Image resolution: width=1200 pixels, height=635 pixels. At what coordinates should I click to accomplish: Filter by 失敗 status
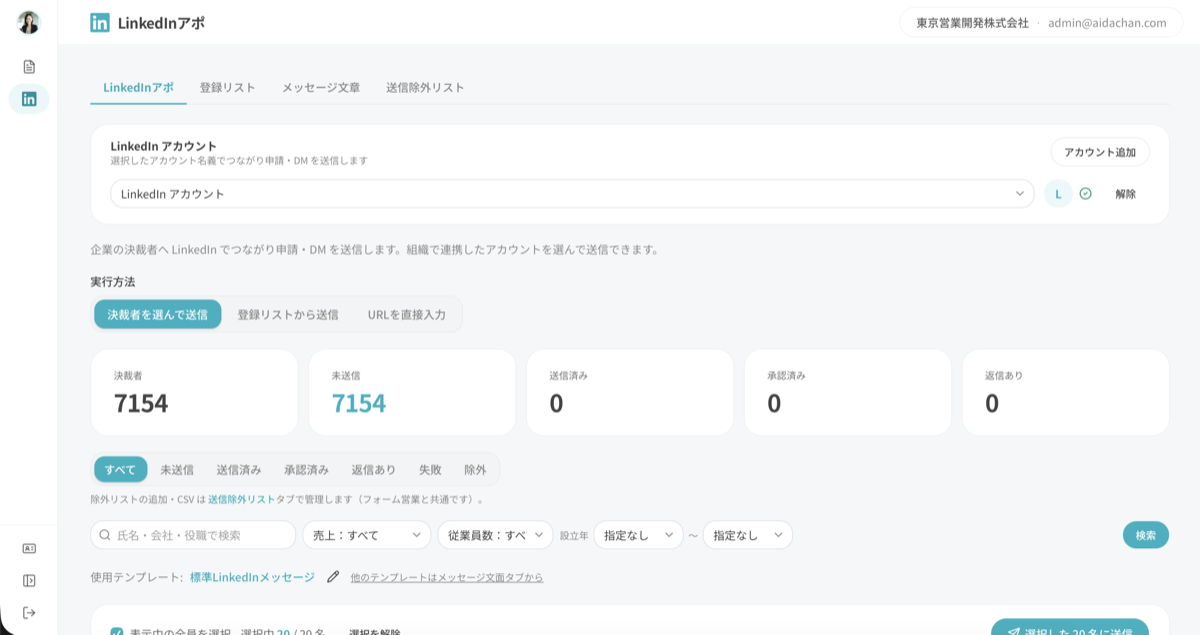(430, 469)
